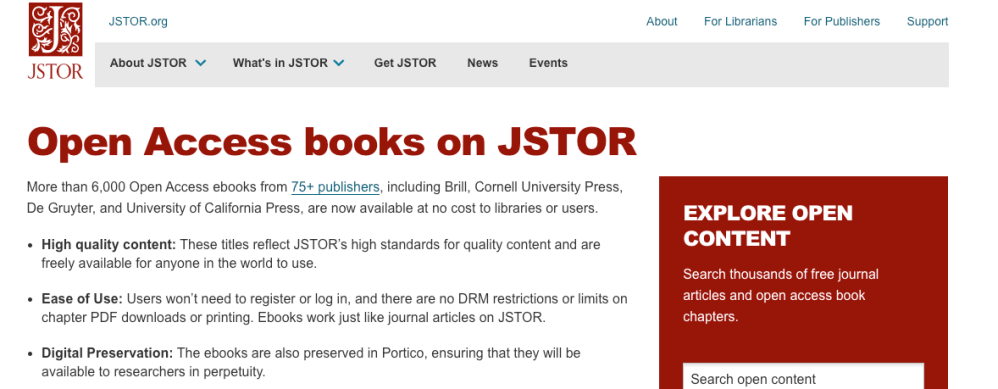This screenshot has width=998, height=389.
Task: Expand the About JSTOR chevron arrow
Action: click(x=200, y=63)
